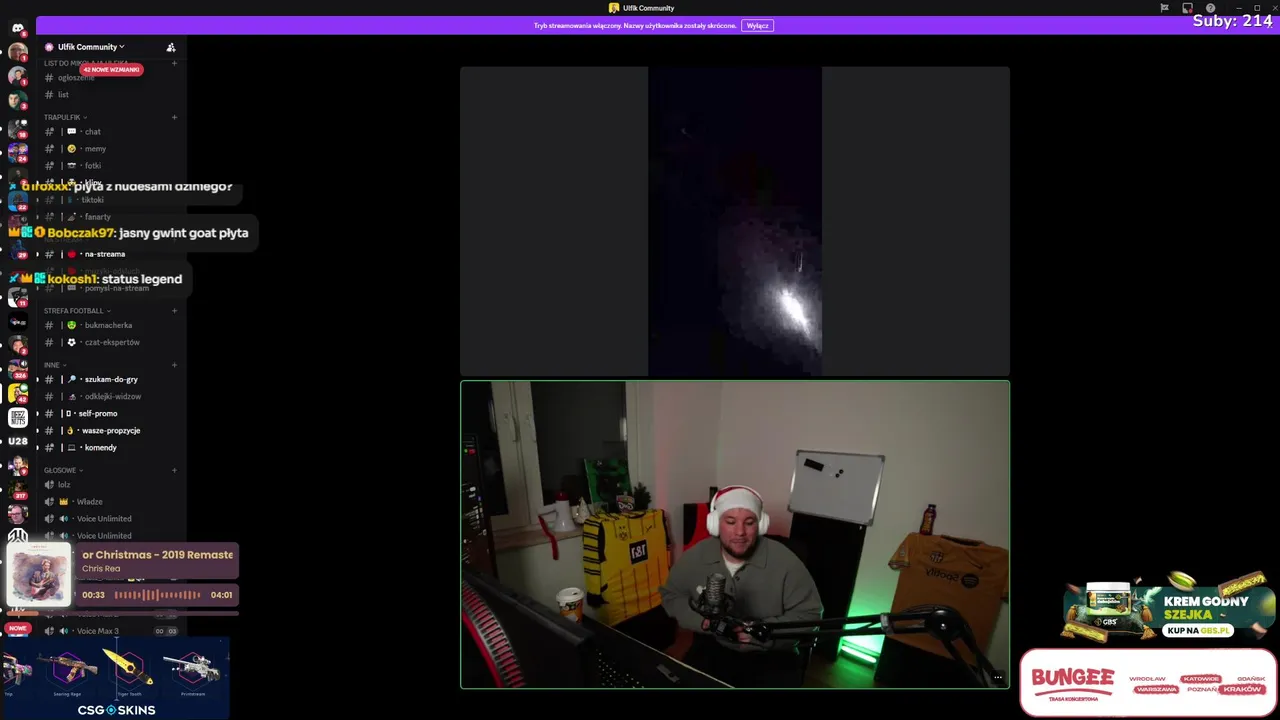This screenshot has width=1280, height=720.
Task: Open the szukam-do-gry channel
Action: pyautogui.click(x=110, y=380)
